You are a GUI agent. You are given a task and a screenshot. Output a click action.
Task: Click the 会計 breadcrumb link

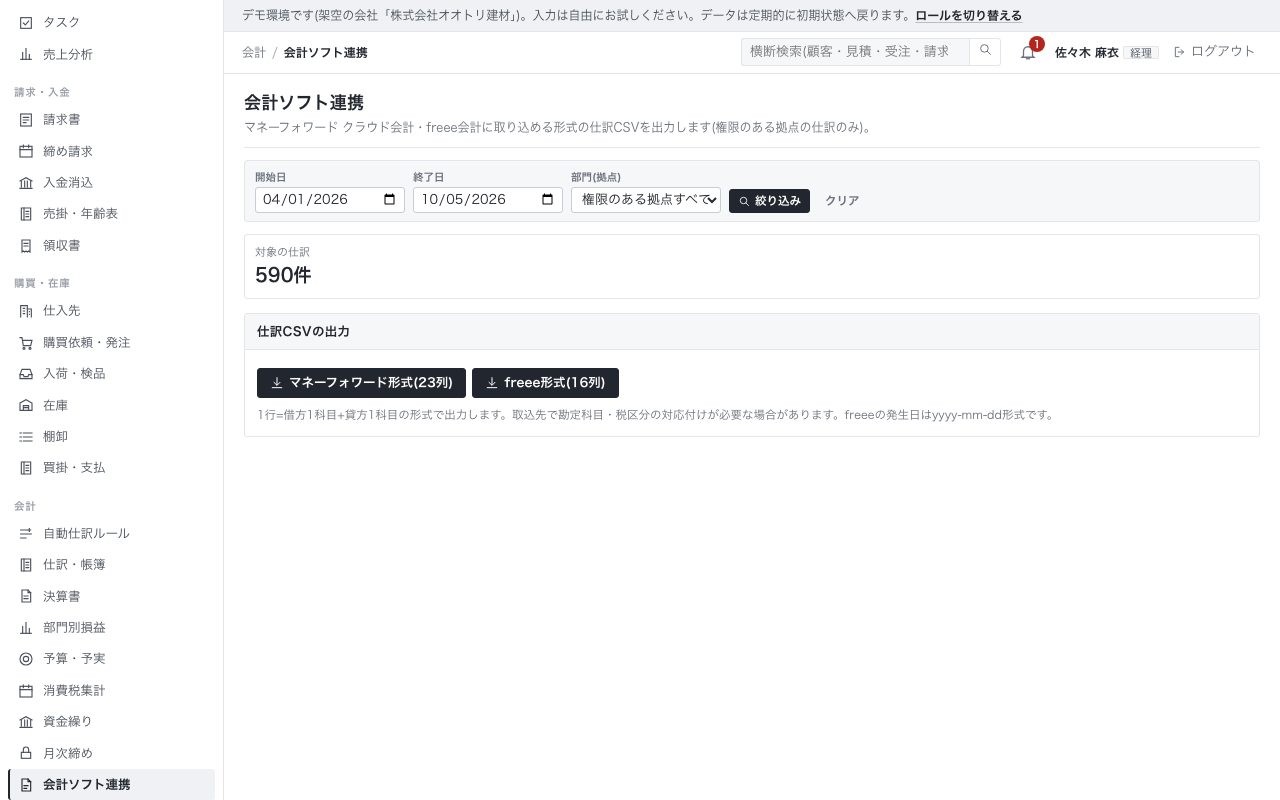(254, 52)
